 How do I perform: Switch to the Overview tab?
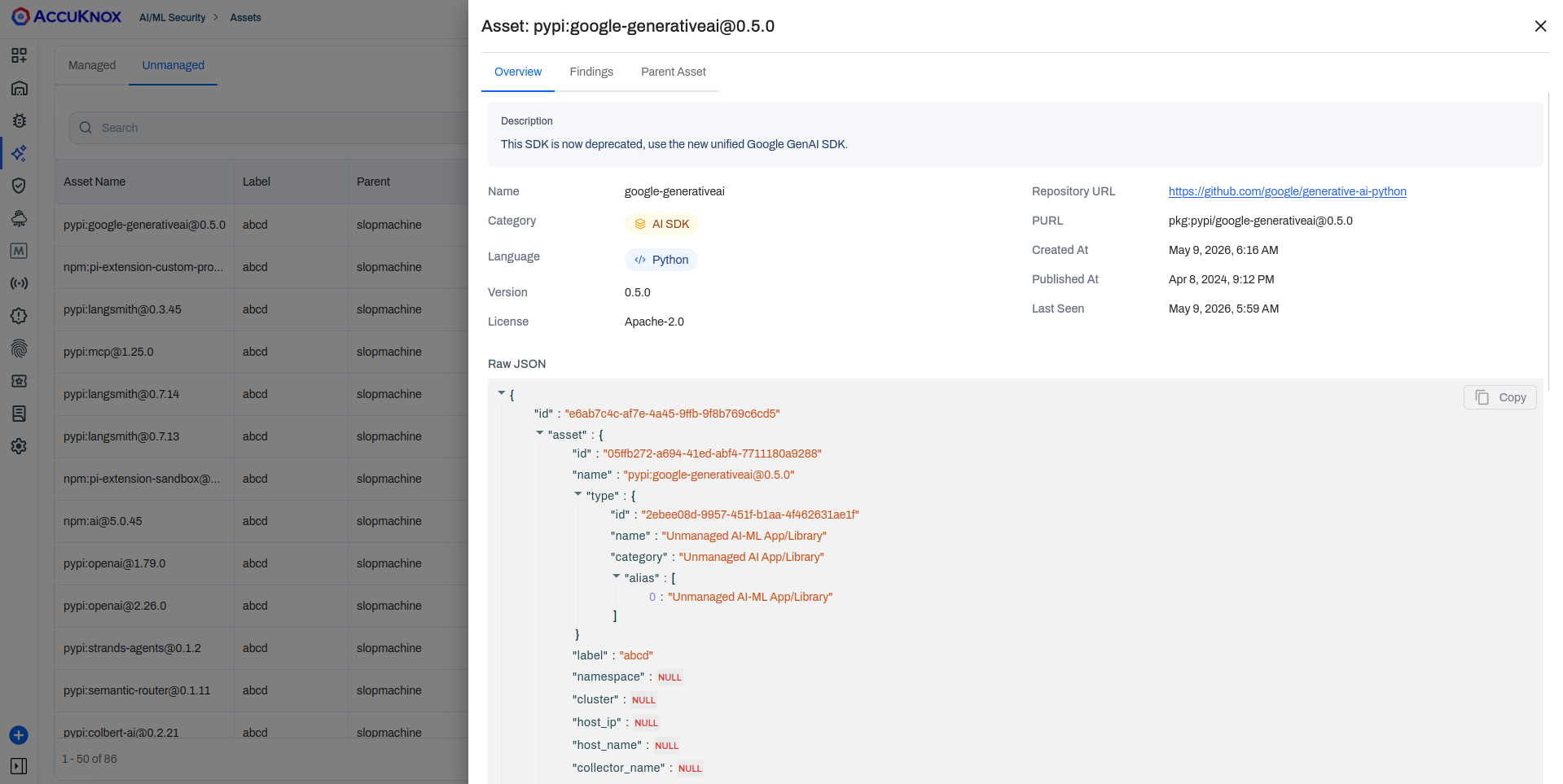518,72
